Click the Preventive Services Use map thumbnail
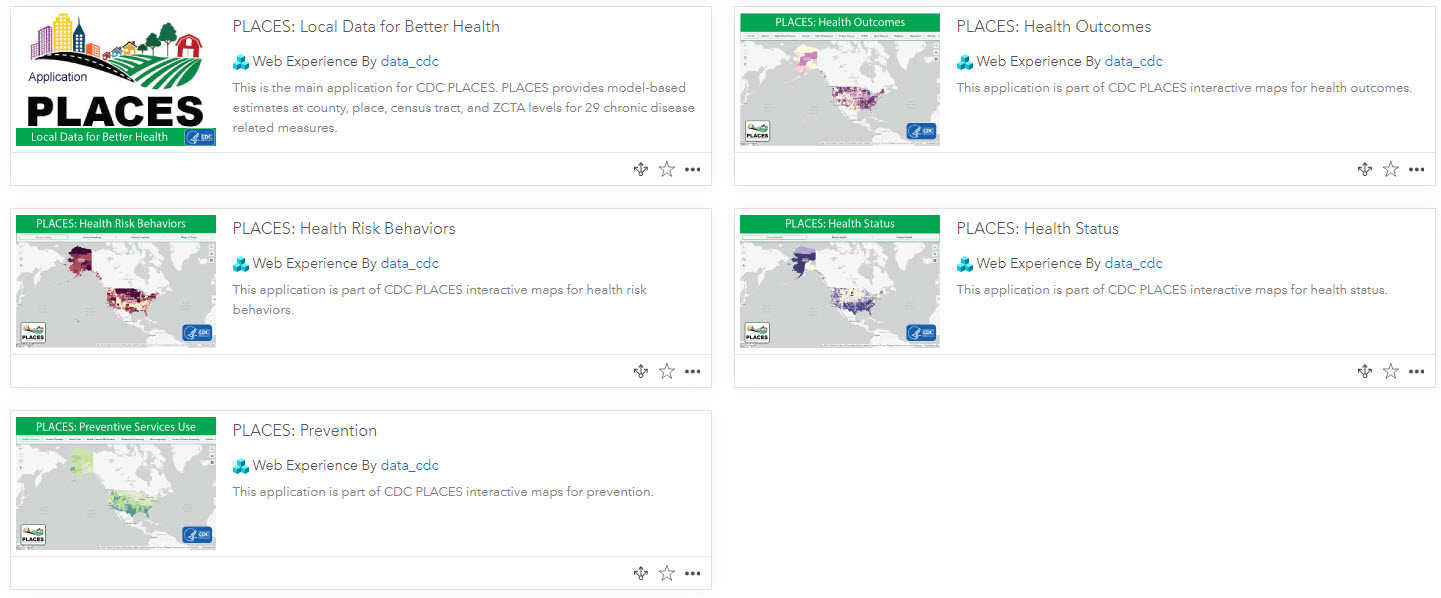The height and width of the screenshot is (598, 1441). pyautogui.click(x=116, y=484)
